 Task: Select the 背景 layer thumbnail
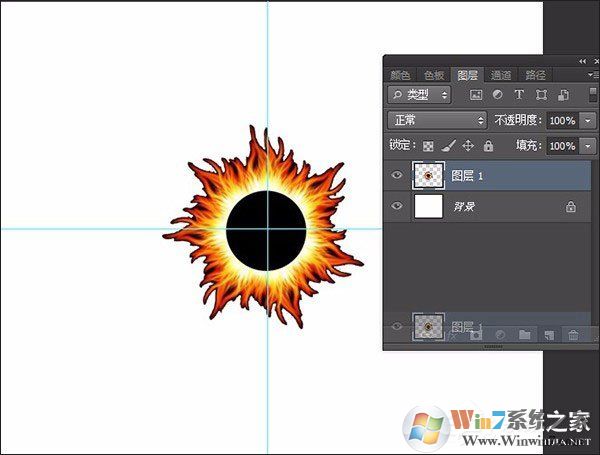click(x=429, y=206)
